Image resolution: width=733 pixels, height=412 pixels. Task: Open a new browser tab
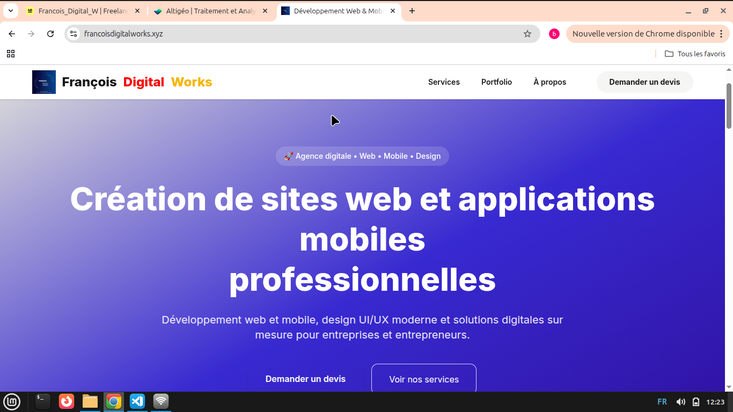[x=412, y=11]
